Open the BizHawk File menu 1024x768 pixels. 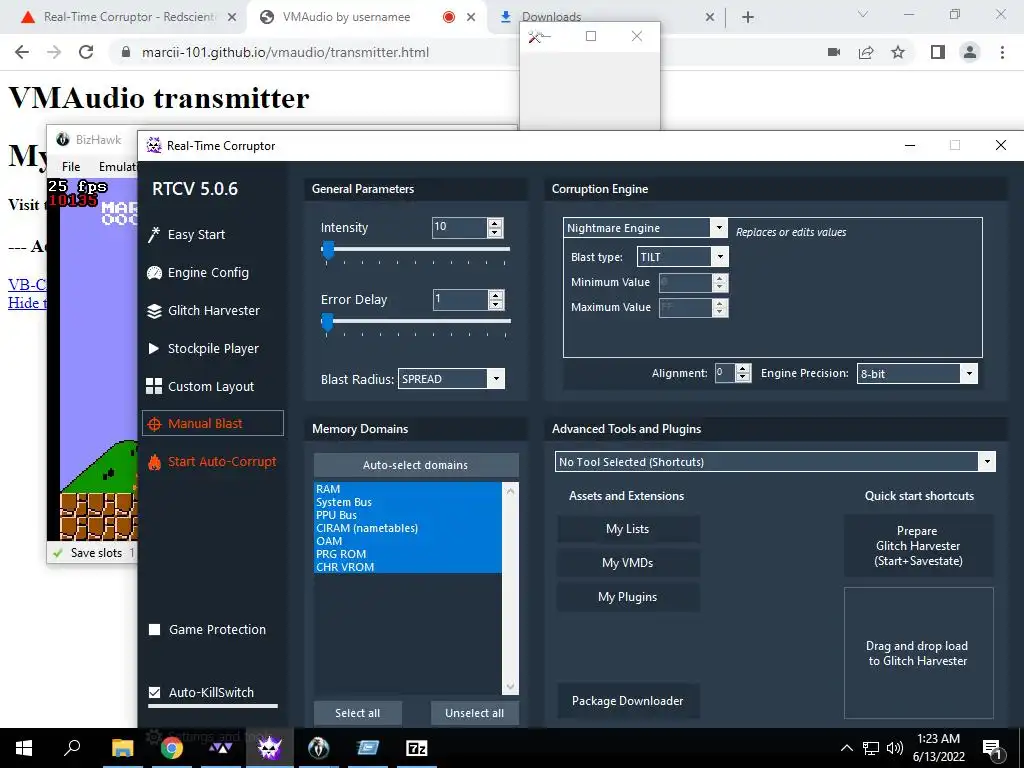pyautogui.click(x=71, y=167)
